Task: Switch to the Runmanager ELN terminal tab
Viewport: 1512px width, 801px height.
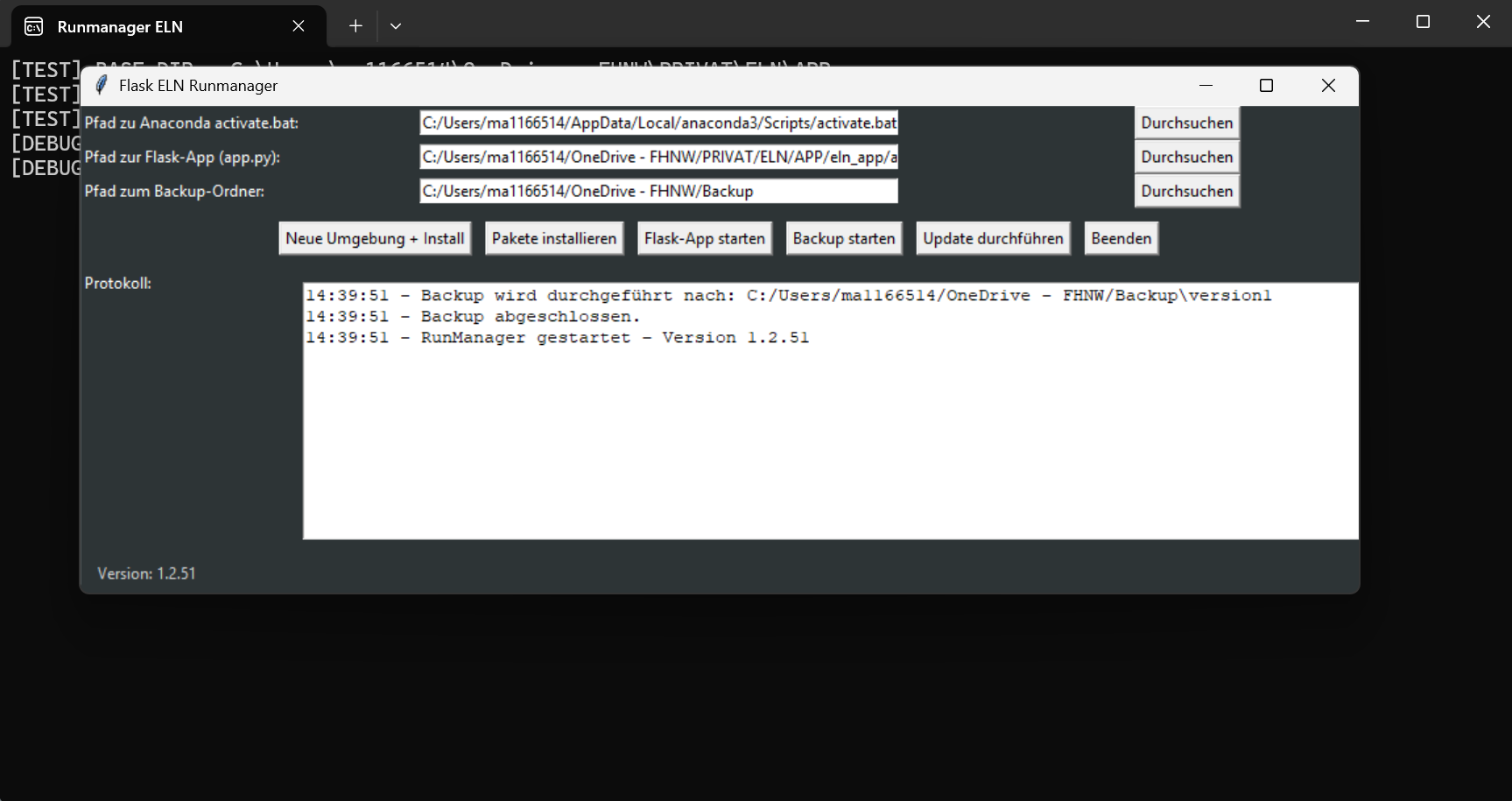Action: (140, 25)
